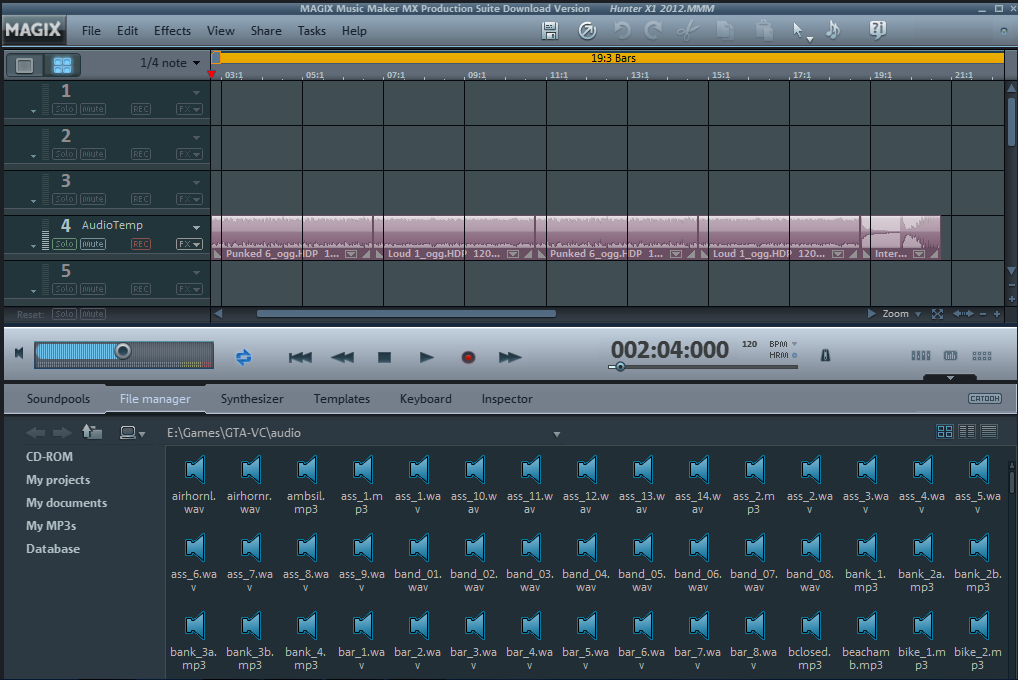Open BPM dropdown arrow
The width and height of the screenshot is (1018, 680).
795,344
